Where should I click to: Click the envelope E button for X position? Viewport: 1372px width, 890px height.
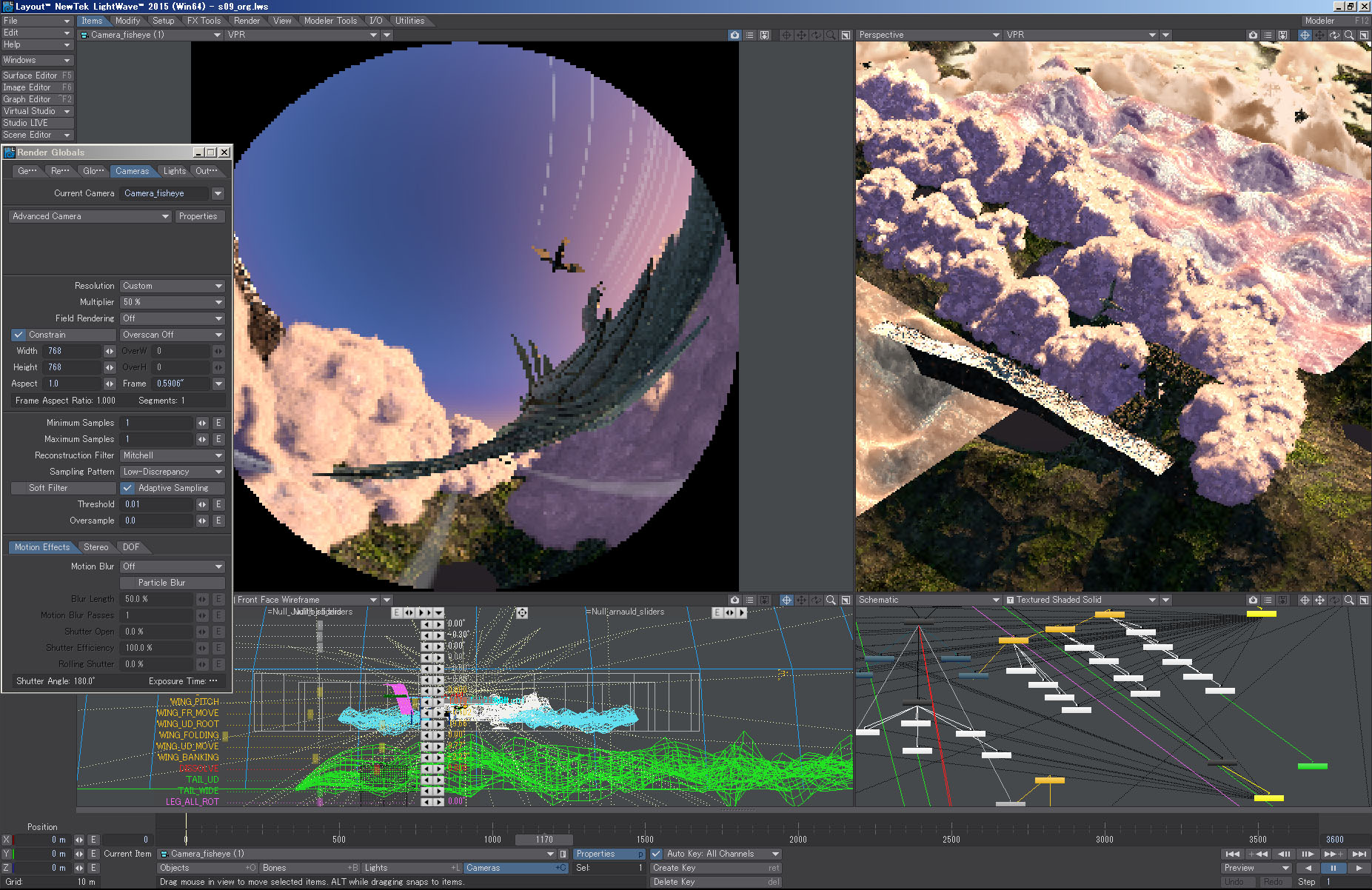coord(93,840)
